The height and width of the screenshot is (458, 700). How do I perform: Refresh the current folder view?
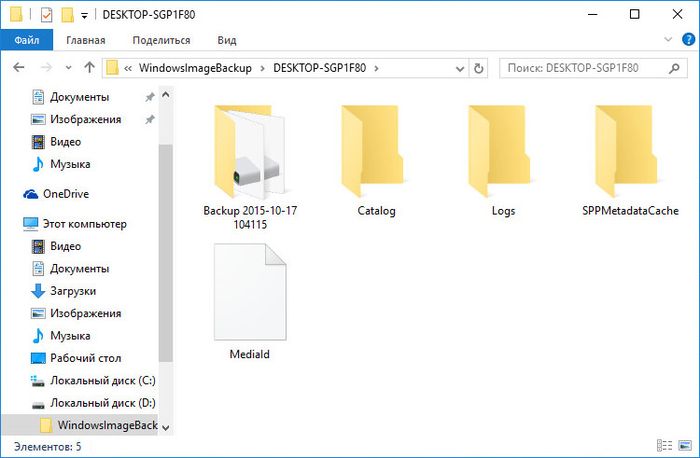click(478, 68)
